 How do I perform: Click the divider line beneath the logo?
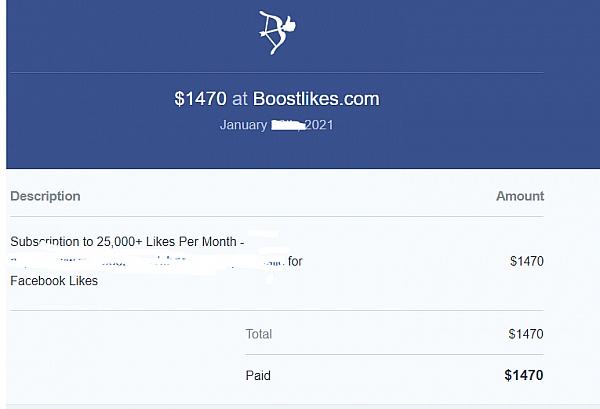coord(277,72)
